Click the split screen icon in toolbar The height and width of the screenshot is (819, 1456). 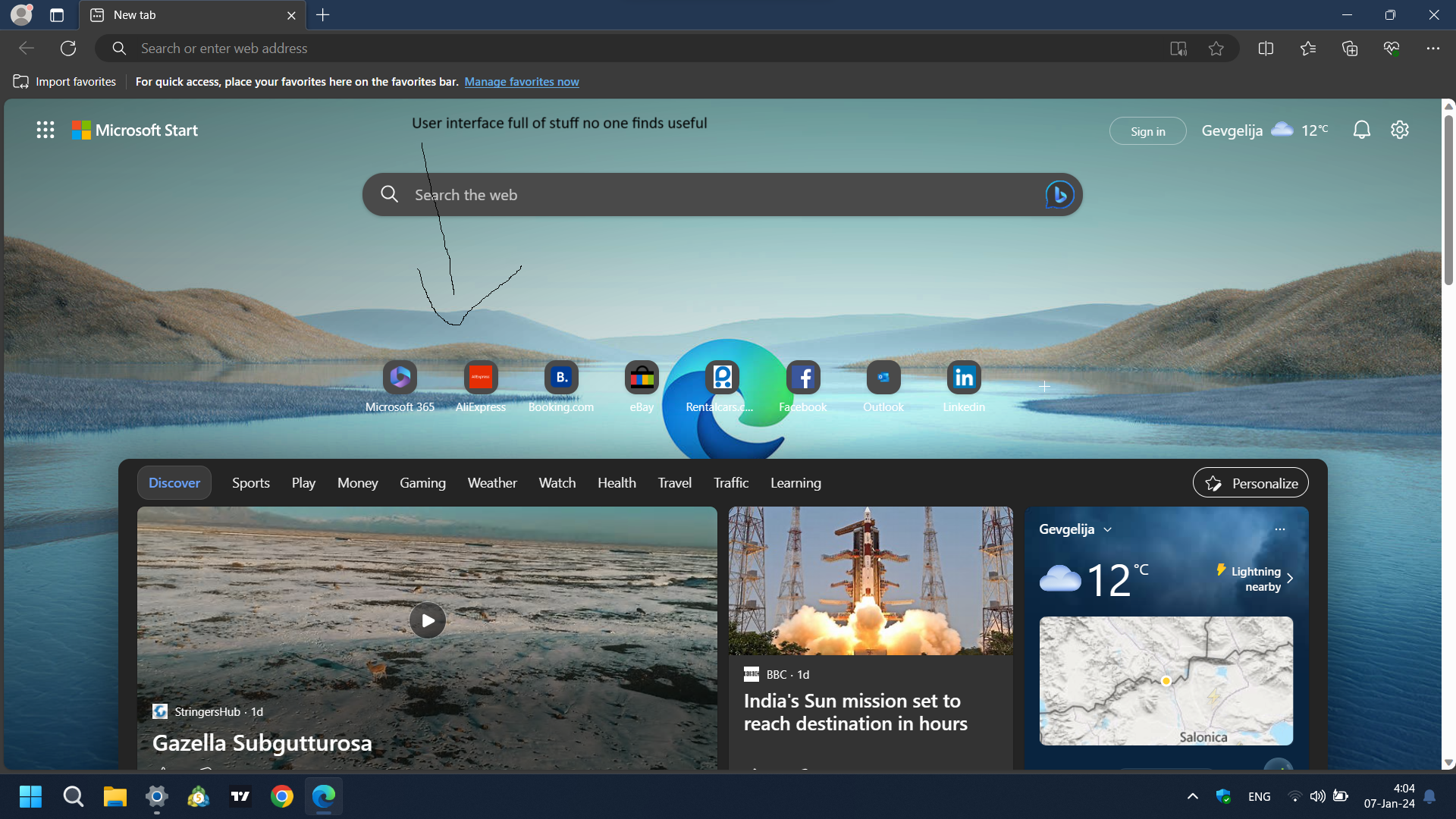point(1266,49)
